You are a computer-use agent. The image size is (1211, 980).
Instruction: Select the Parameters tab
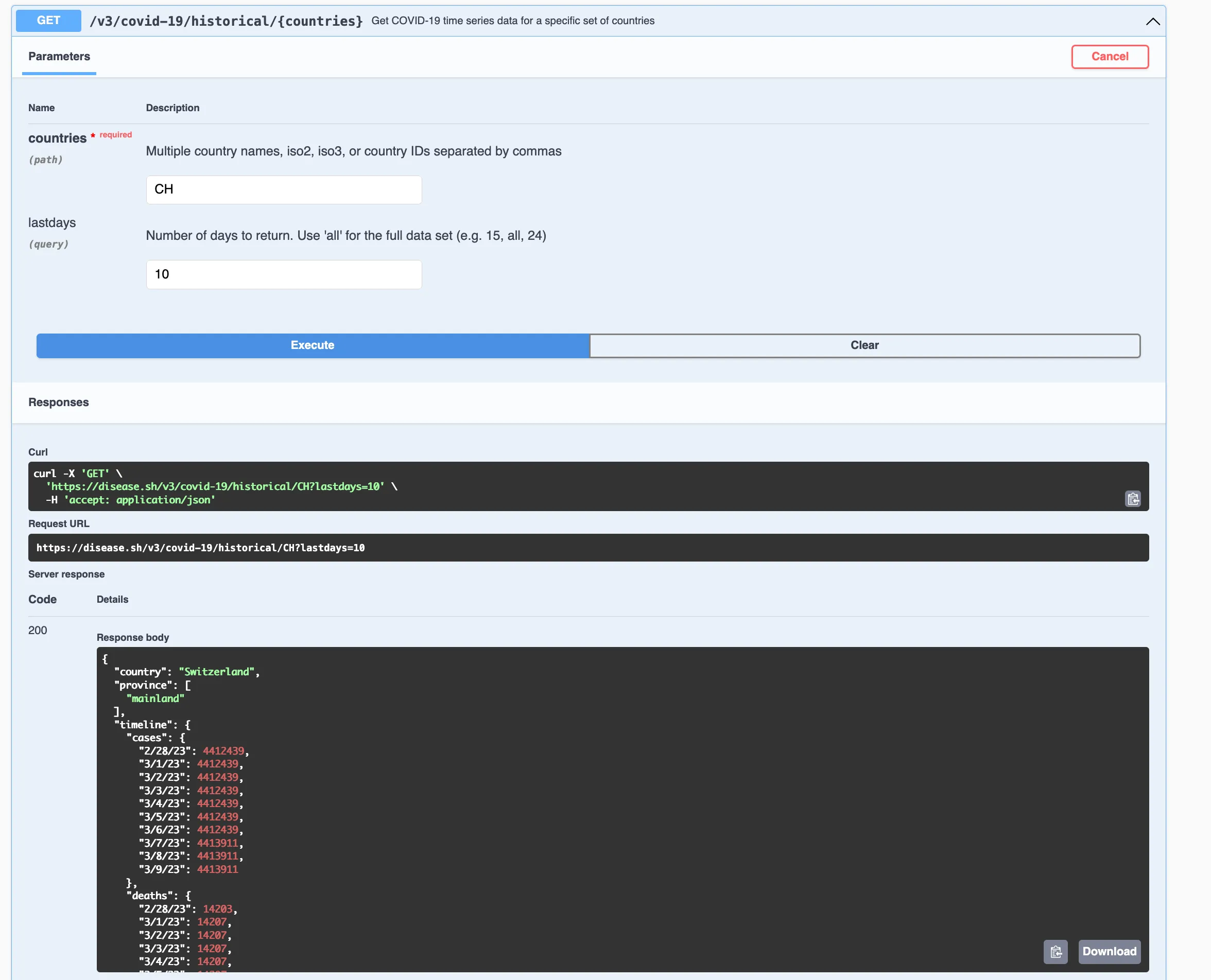pyautogui.click(x=59, y=57)
